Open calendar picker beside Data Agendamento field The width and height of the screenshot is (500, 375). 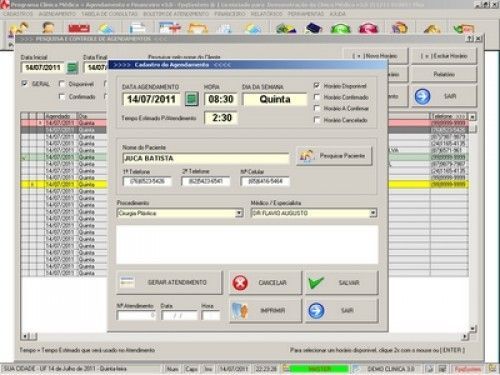click(x=192, y=99)
